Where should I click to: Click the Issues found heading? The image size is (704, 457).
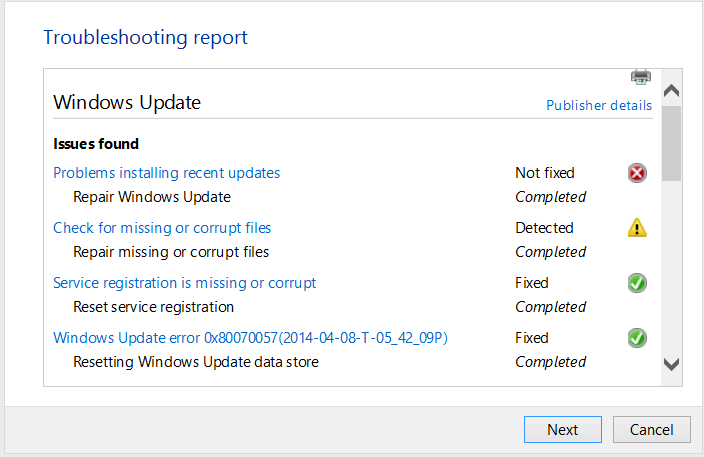tap(96, 144)
